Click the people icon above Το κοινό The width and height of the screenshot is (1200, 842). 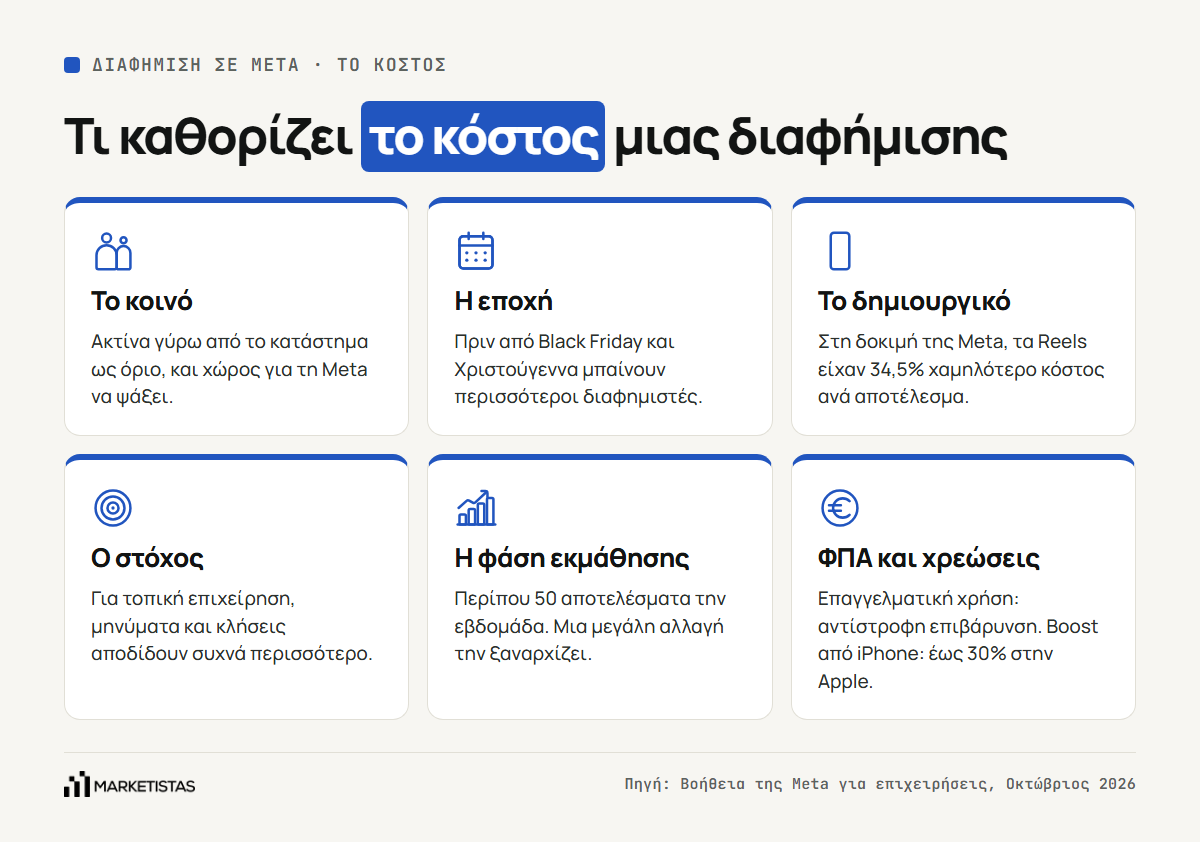tap(113, 251)
